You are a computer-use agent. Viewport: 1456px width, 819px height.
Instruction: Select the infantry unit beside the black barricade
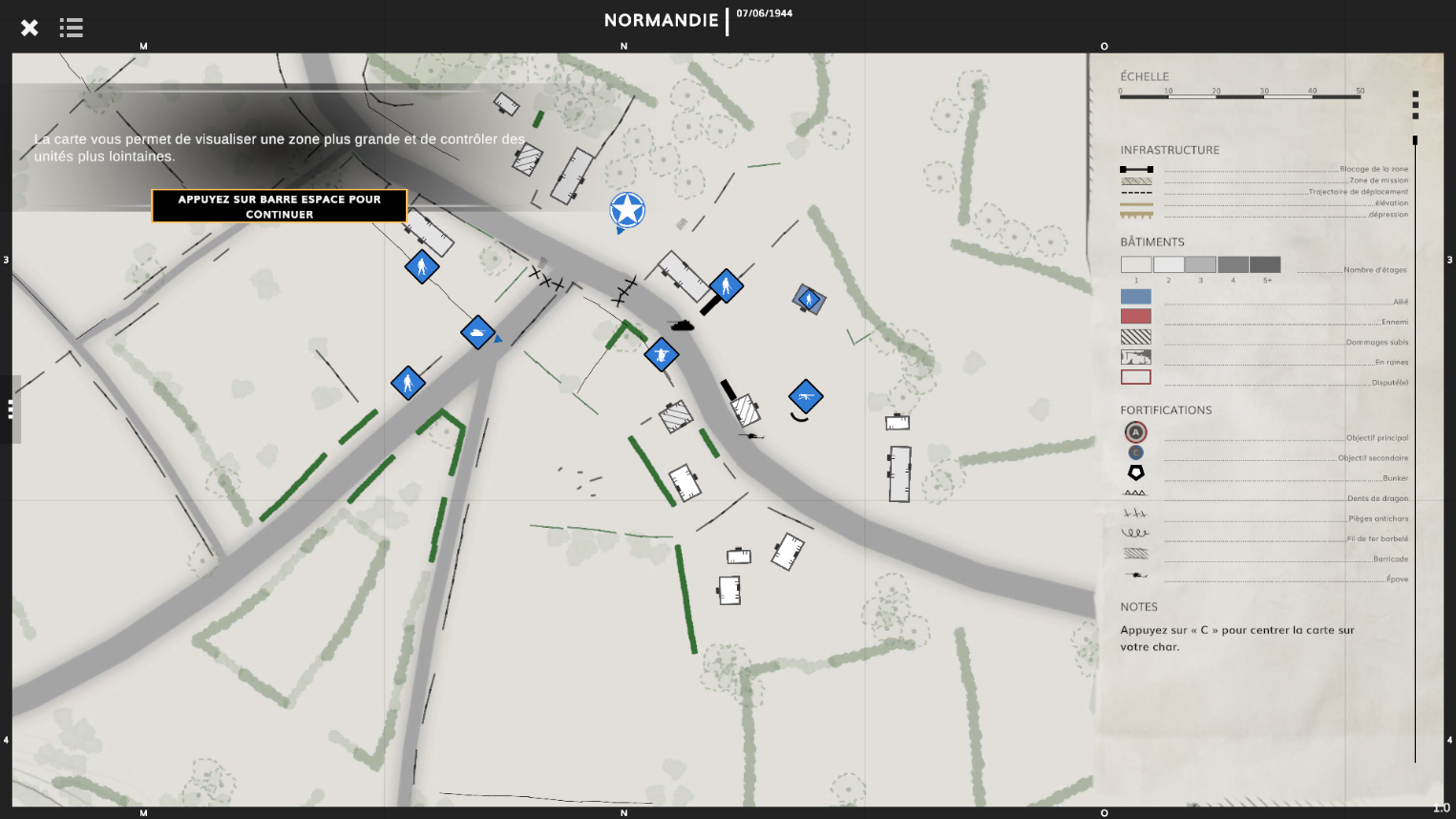[x=727, y=285]
